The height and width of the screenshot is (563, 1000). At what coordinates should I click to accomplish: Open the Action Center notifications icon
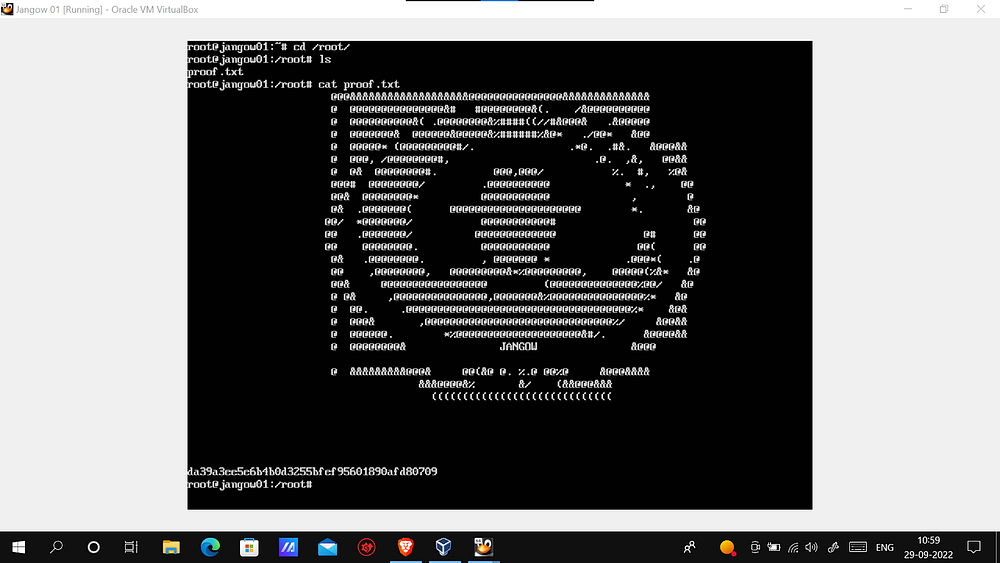click(975, 547)
